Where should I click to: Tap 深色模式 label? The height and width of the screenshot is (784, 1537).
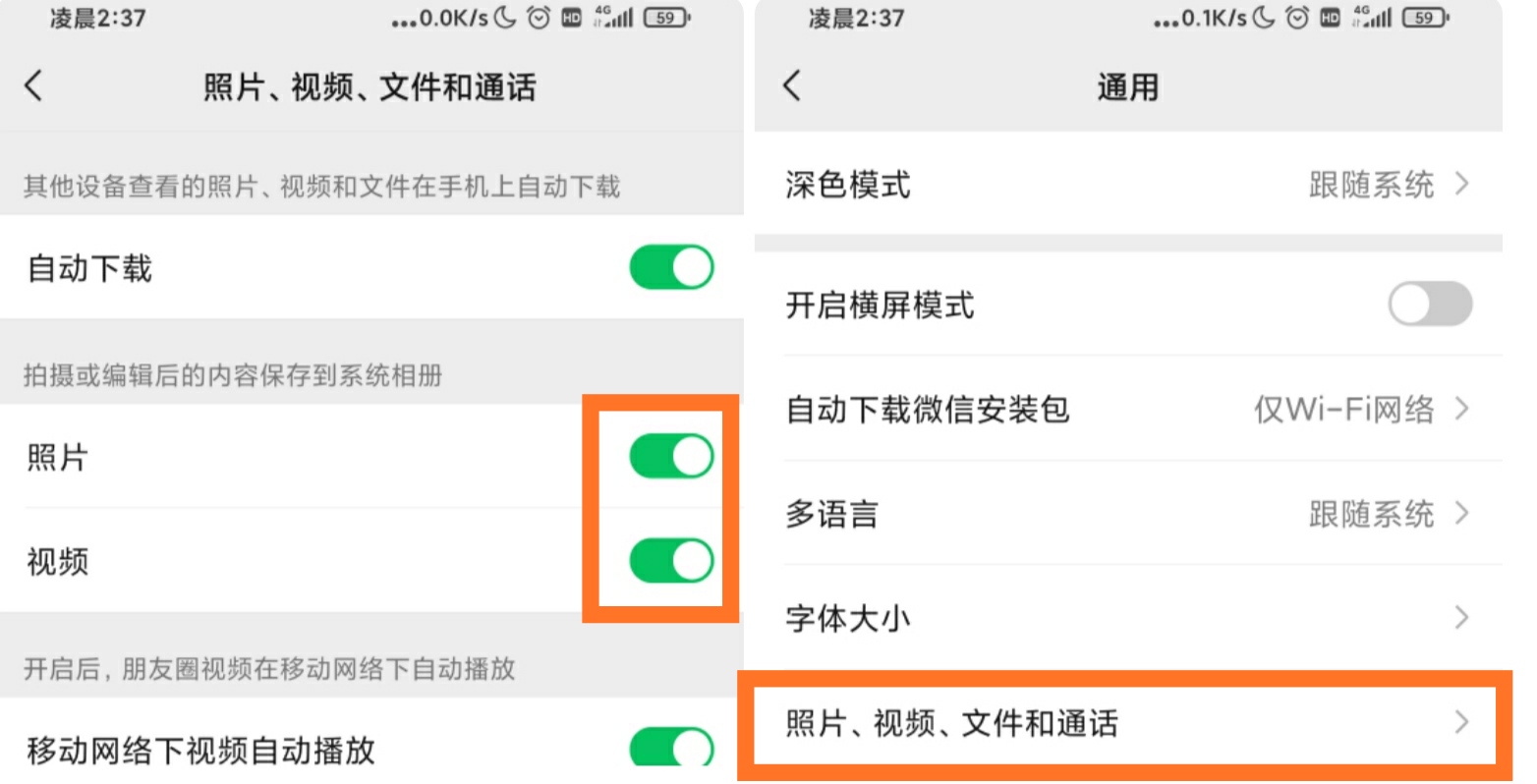pyautogui.click(x=848, y=184)
